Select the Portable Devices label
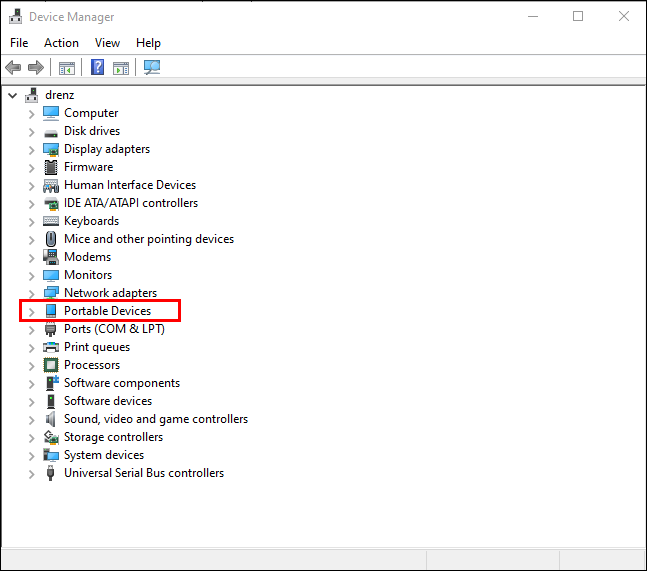This screenshot has width=647, height=571. coord(108,311)
